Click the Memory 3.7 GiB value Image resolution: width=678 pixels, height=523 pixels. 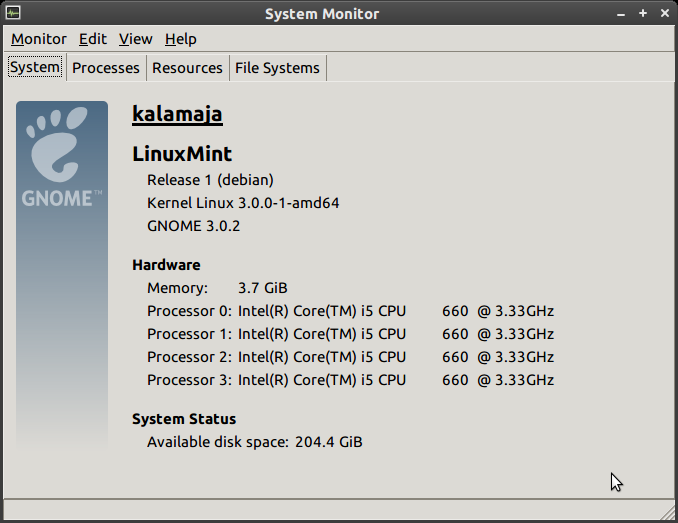pos(262,288)
